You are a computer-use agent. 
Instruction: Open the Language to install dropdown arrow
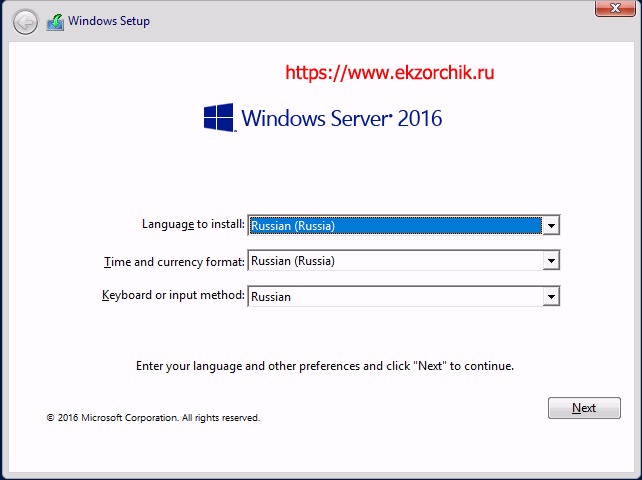click(551, 226)
